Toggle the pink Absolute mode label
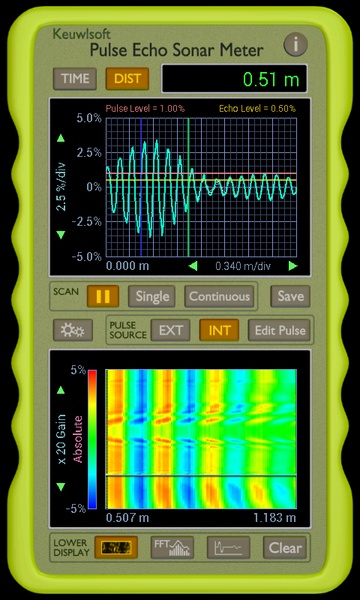This screenshot has height=600, width=360. [78, 439]
